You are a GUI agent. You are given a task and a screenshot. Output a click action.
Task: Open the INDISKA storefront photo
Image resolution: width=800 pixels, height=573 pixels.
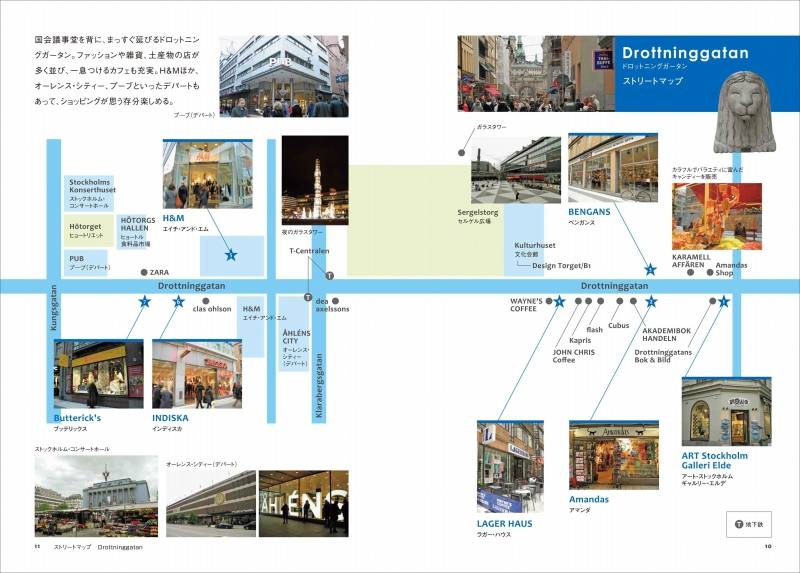tap(197, 374)
